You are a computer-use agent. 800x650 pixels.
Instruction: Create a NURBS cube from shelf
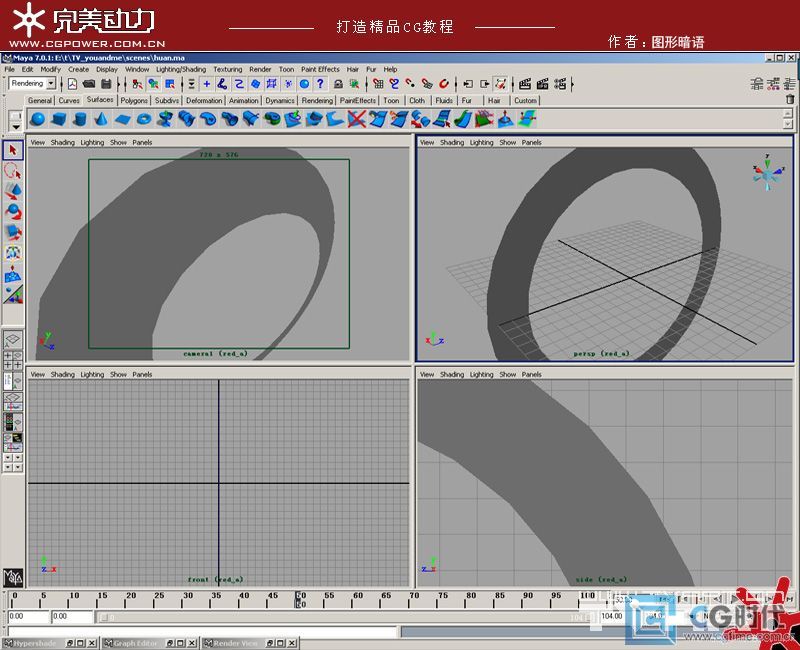pyautogui.click(x=59, y=119)
